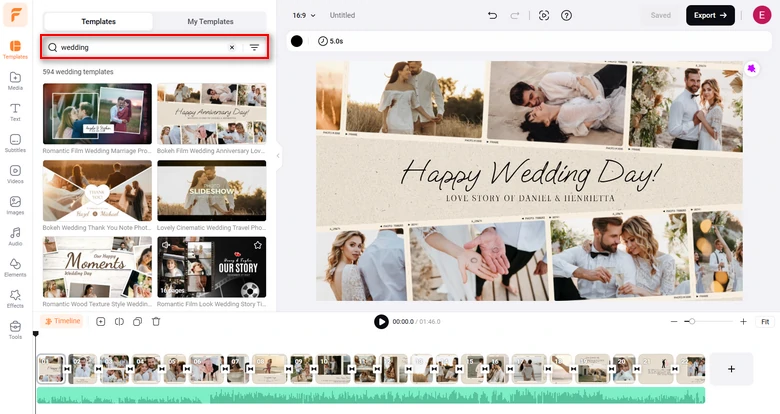Image resolution: width=780 pixels, height=414 pixels.
Task: Favorite the Romantic Film Look Wedding Story template
Action: point(258,245)
